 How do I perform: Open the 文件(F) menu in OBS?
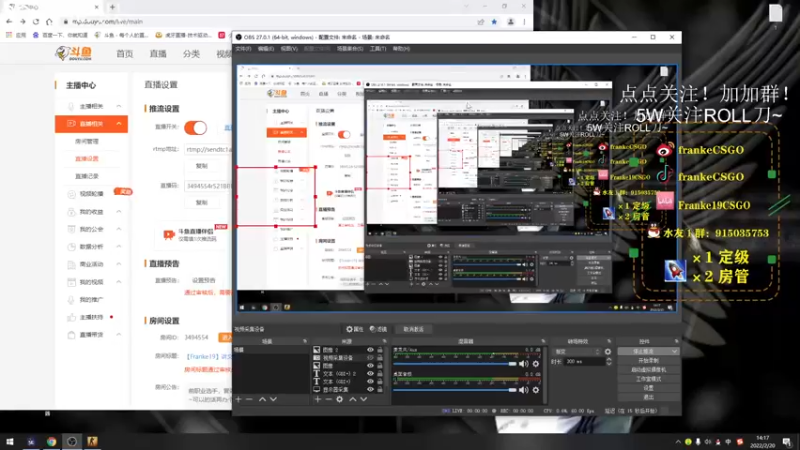(x=243, y=49)
